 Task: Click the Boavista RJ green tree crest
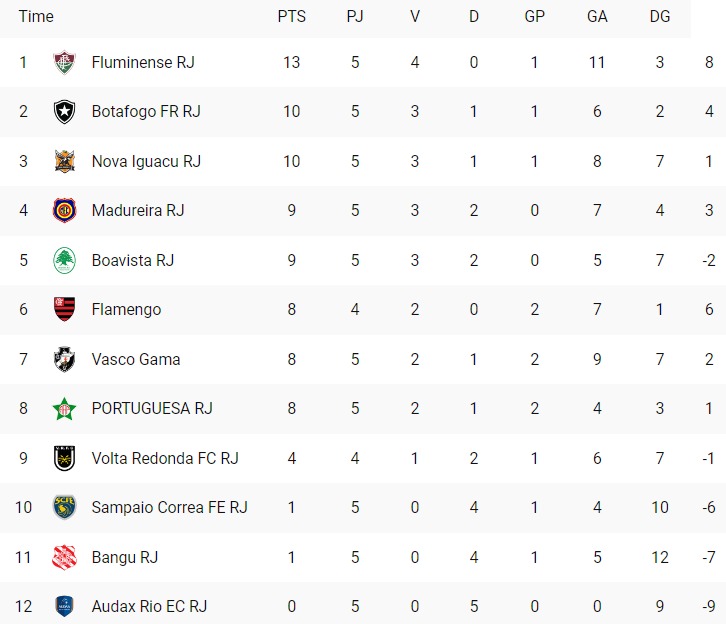point(64,260)
